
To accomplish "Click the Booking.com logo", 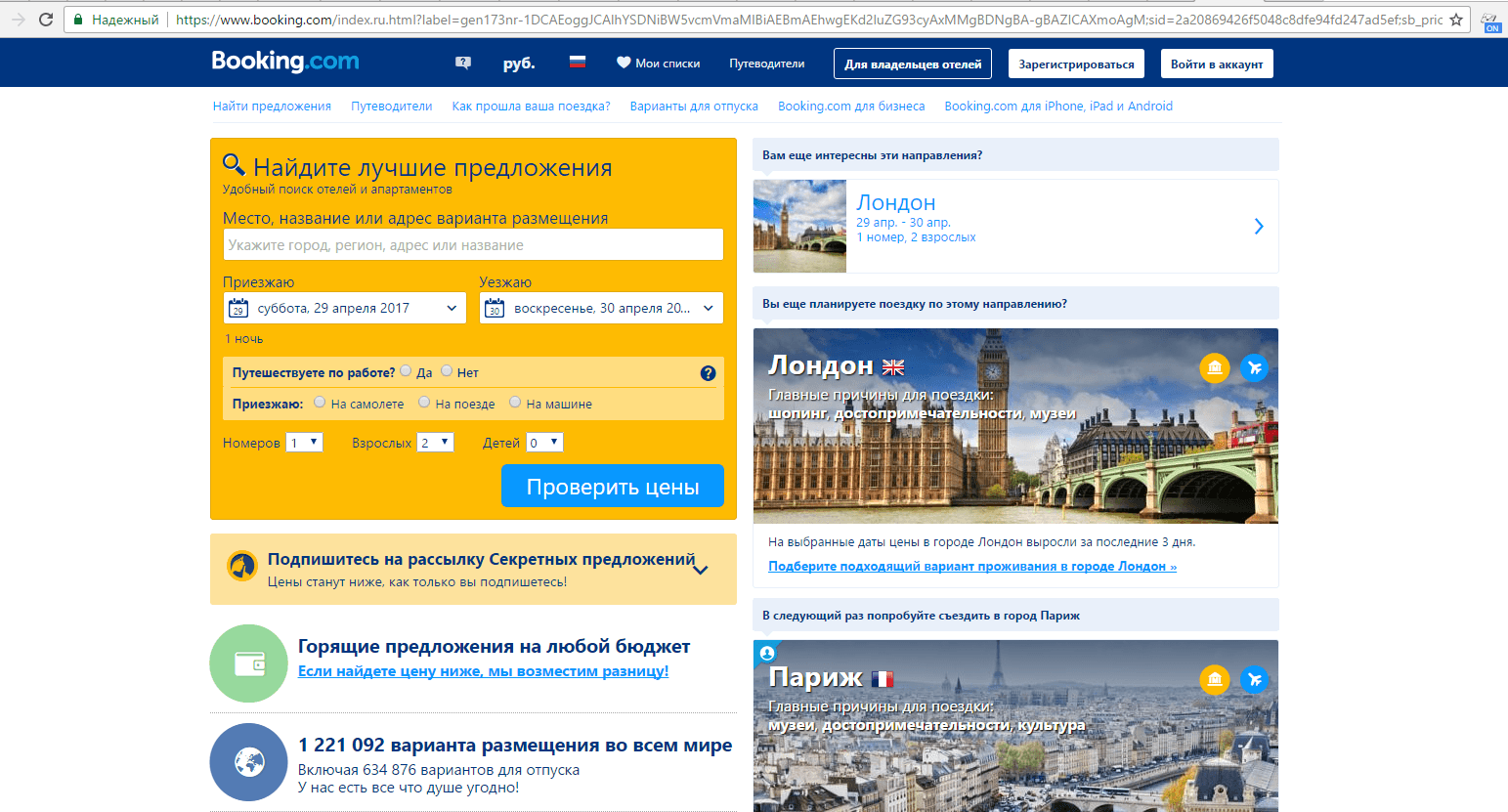I will coord(285,62).
